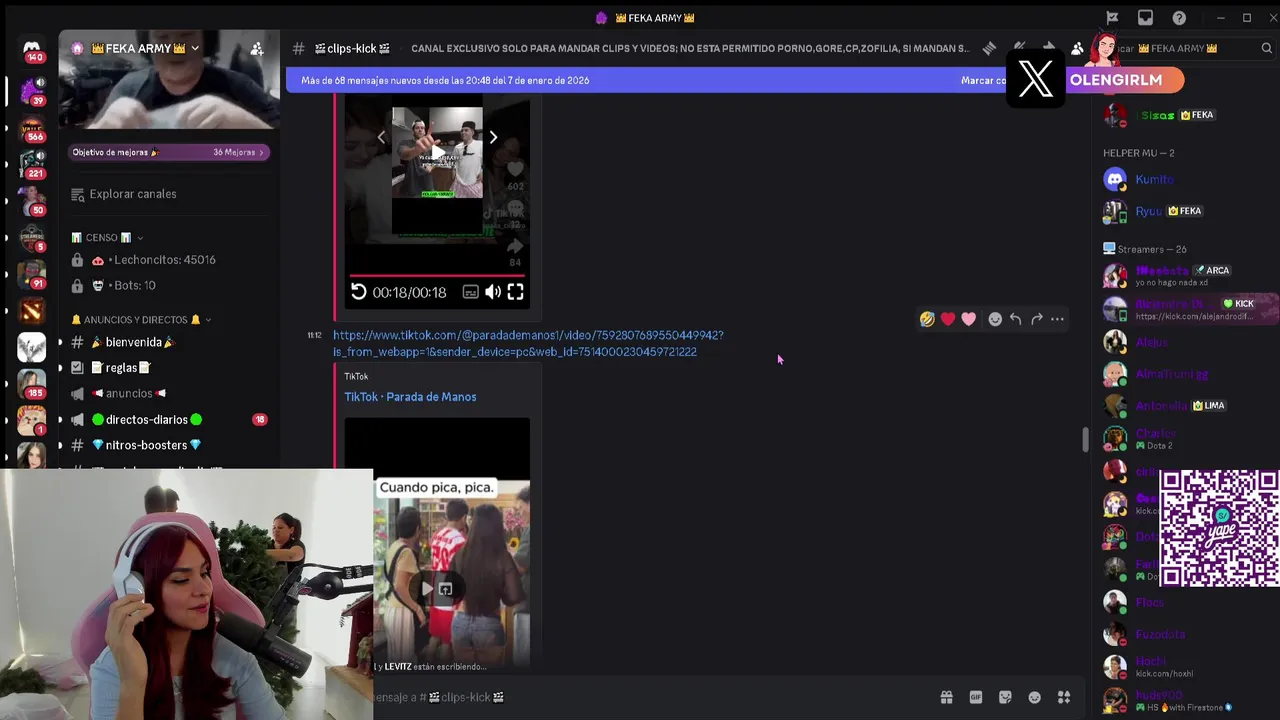Viewport: 1280px width, 720px height.
Task: Expand the Objetivo de mejoras banner
Action: tap(169, 152)
